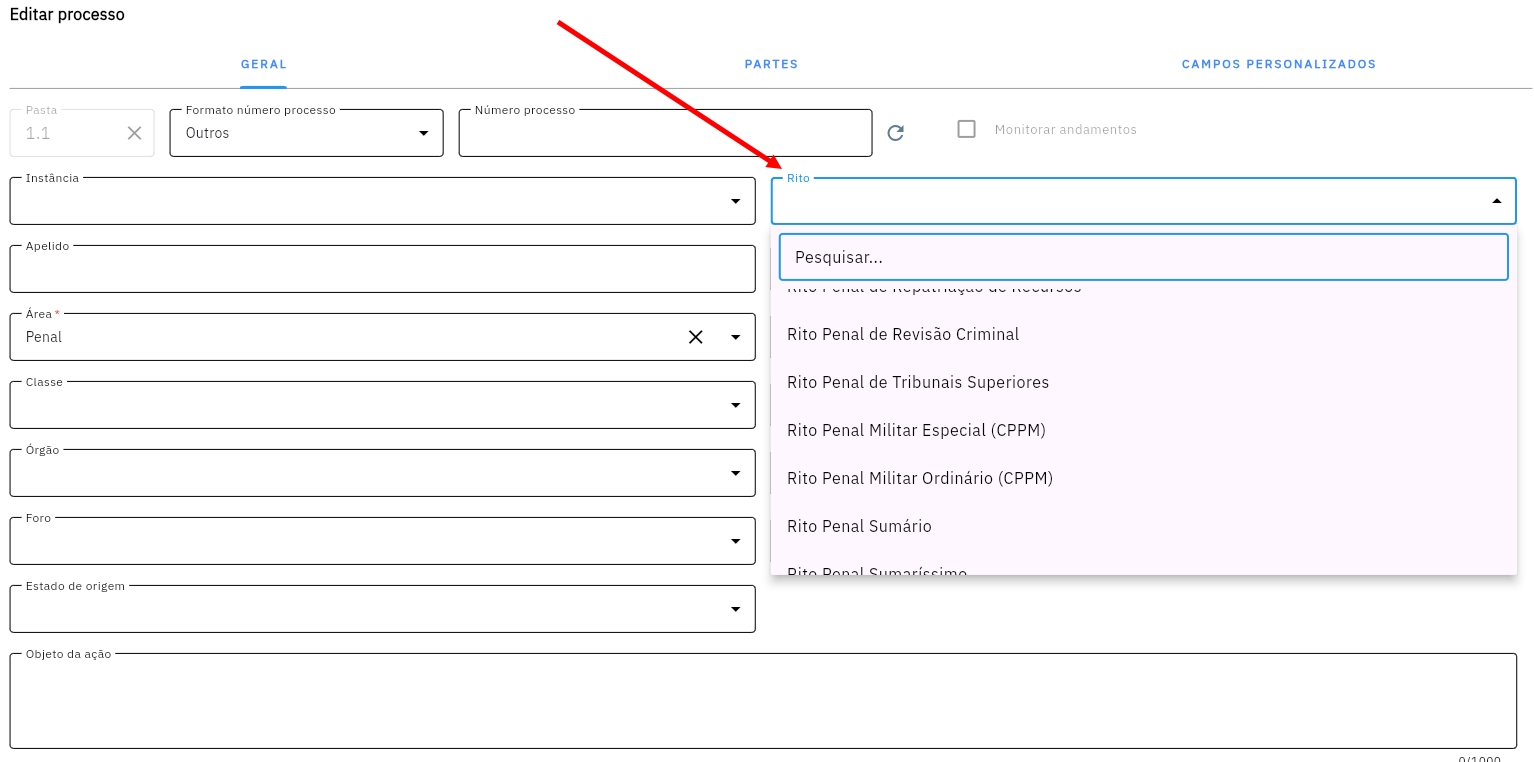
Task: Expand the Órgão dropdown
Action: 735,473
